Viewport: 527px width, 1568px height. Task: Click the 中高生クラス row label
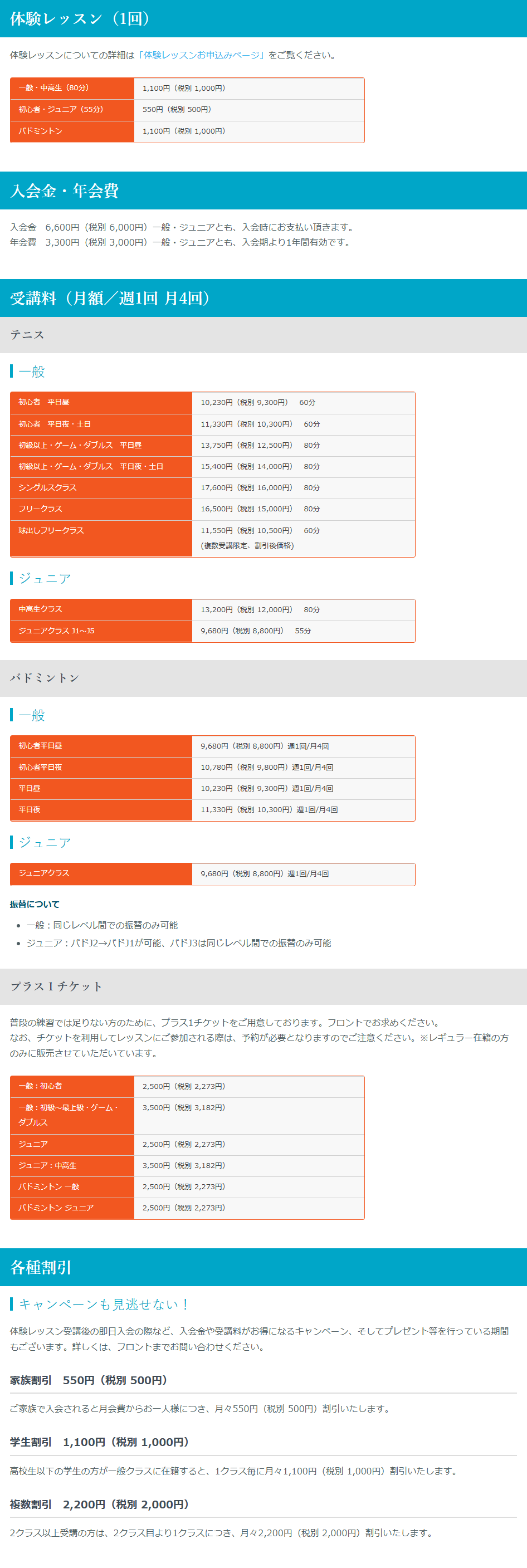click(40, 609)
